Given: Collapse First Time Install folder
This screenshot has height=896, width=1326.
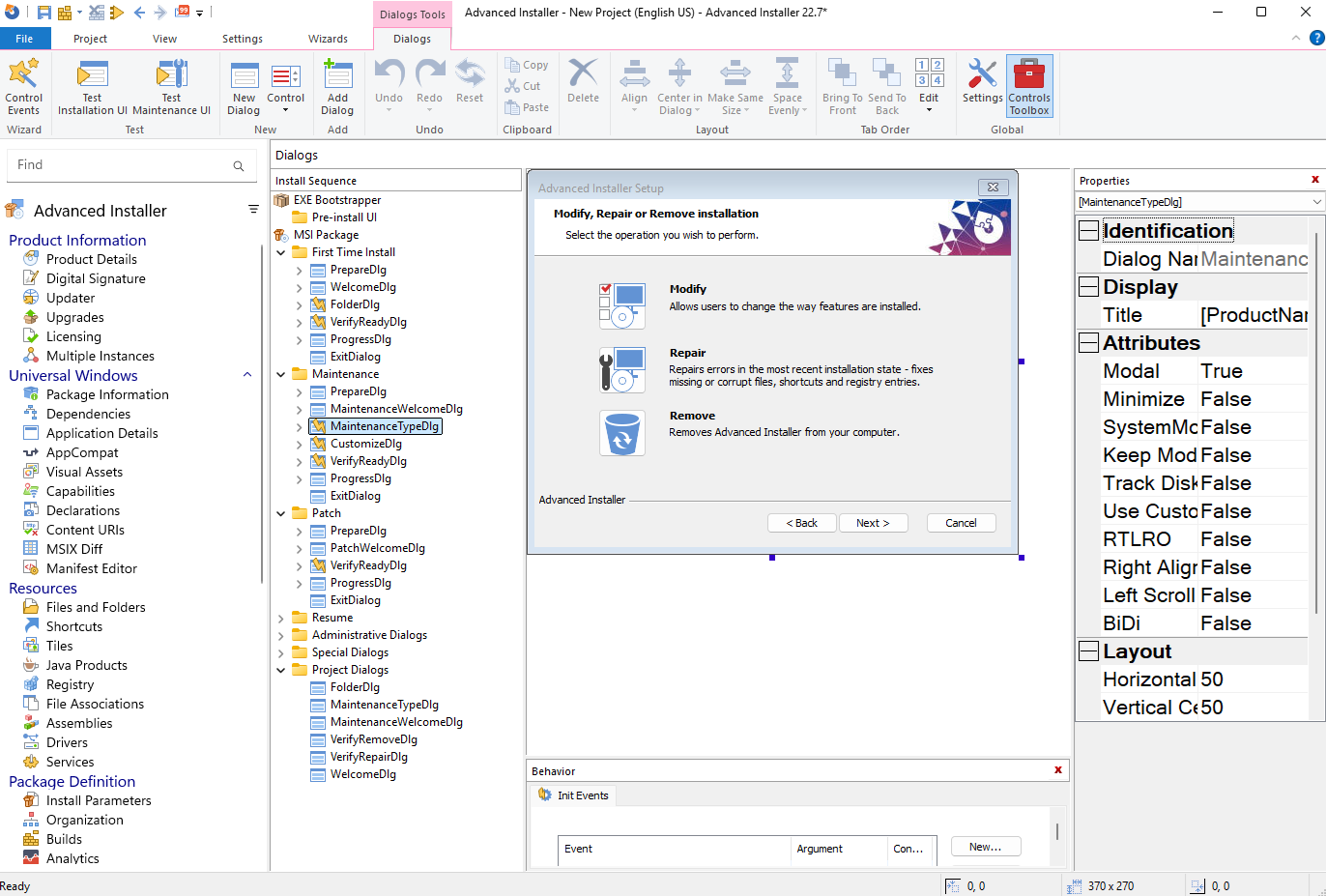Looking at the screenshot, I should tap(281, 252).
